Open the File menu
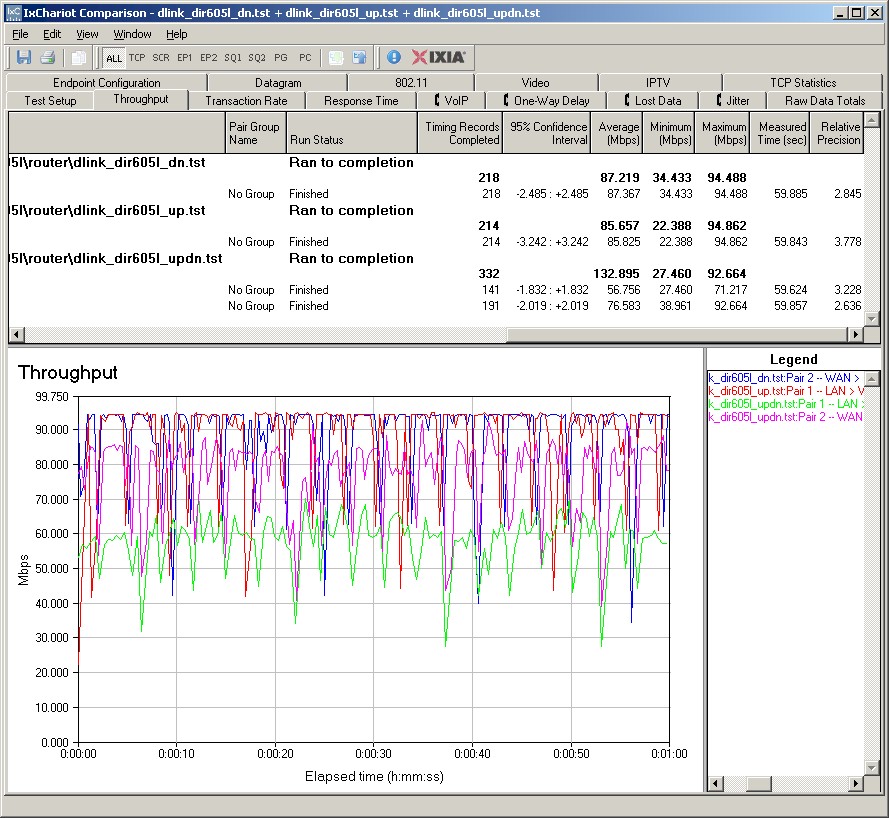Screen dimensions: 889x818 click(20, 34)
